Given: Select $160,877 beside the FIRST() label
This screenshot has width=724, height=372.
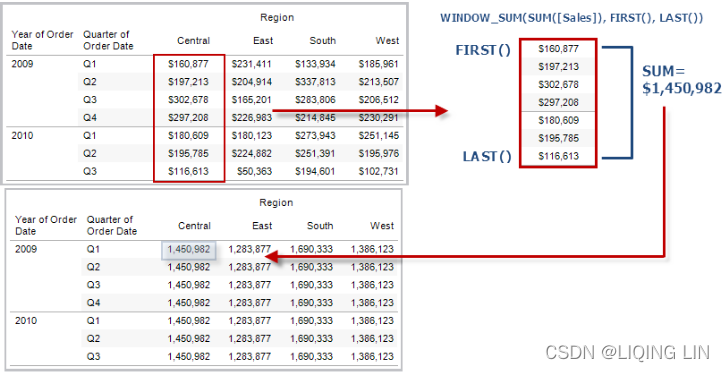Looking at the screenshot, I should click(558, 48).
